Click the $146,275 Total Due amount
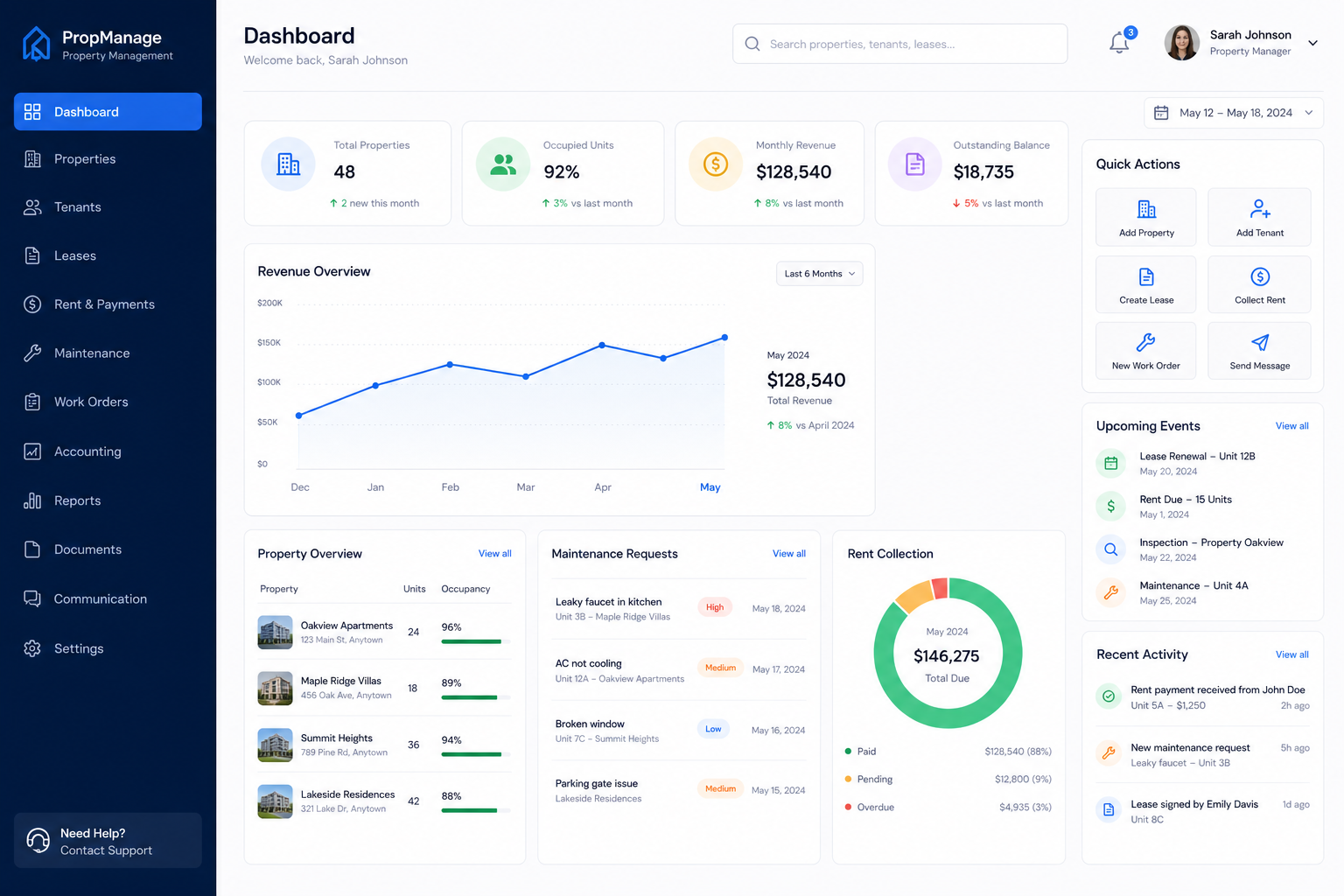Viewport: 1344px width, 896px height. click(x=947, y=656)
